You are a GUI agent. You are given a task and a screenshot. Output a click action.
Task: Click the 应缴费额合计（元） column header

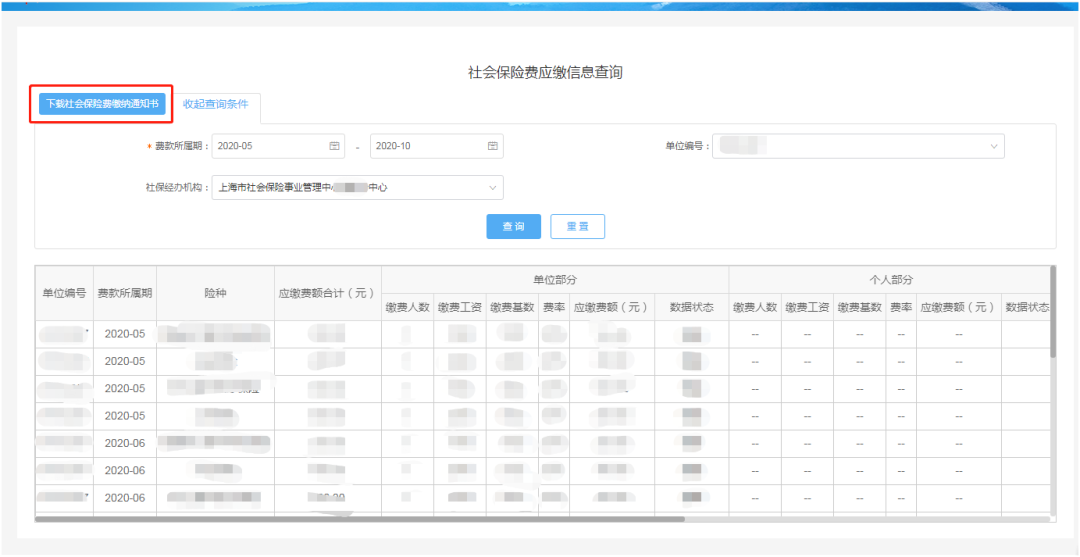328,293
